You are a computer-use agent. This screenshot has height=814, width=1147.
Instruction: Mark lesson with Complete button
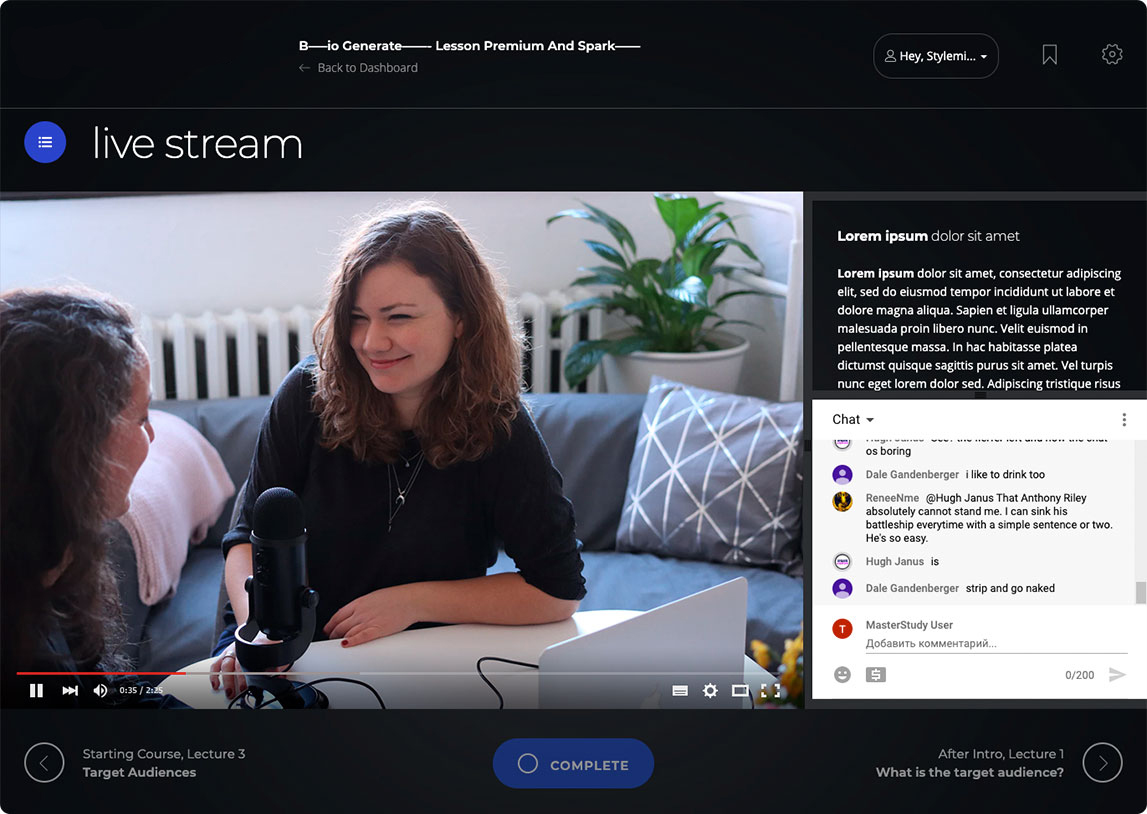click(x=573, y=764)
